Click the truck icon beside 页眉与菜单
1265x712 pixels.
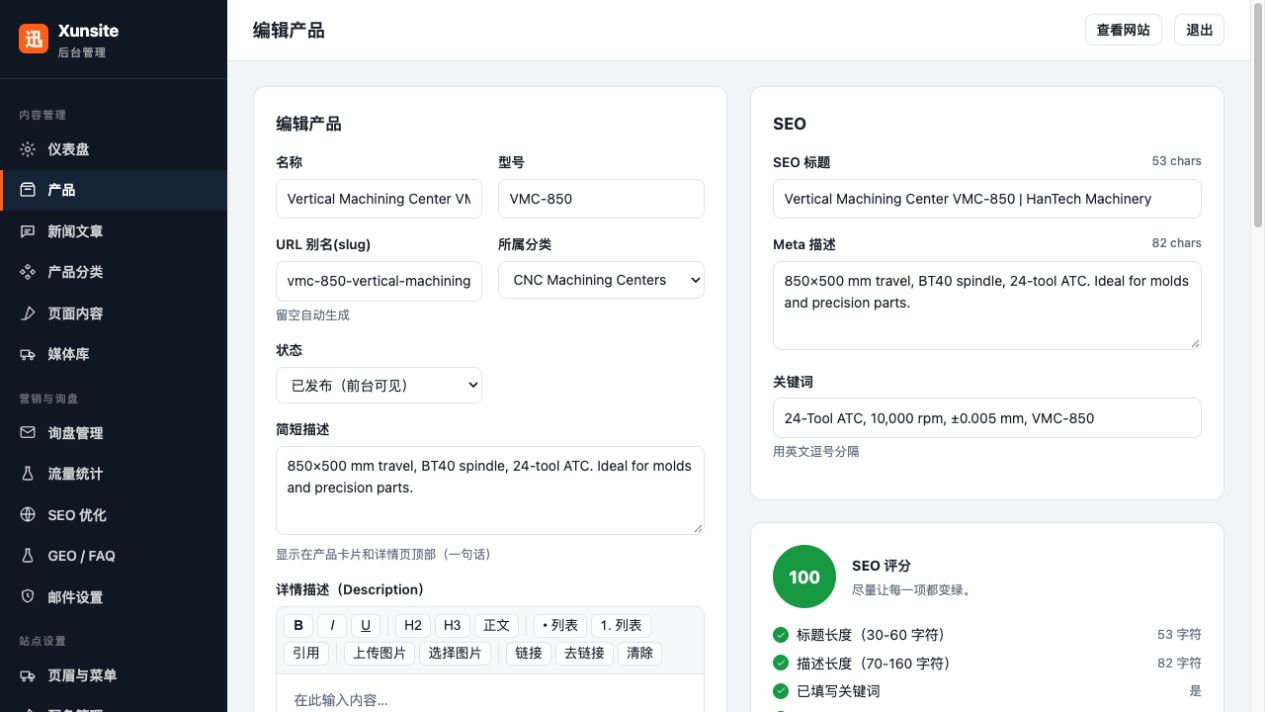pyautogui.click(x=28, y=676)
